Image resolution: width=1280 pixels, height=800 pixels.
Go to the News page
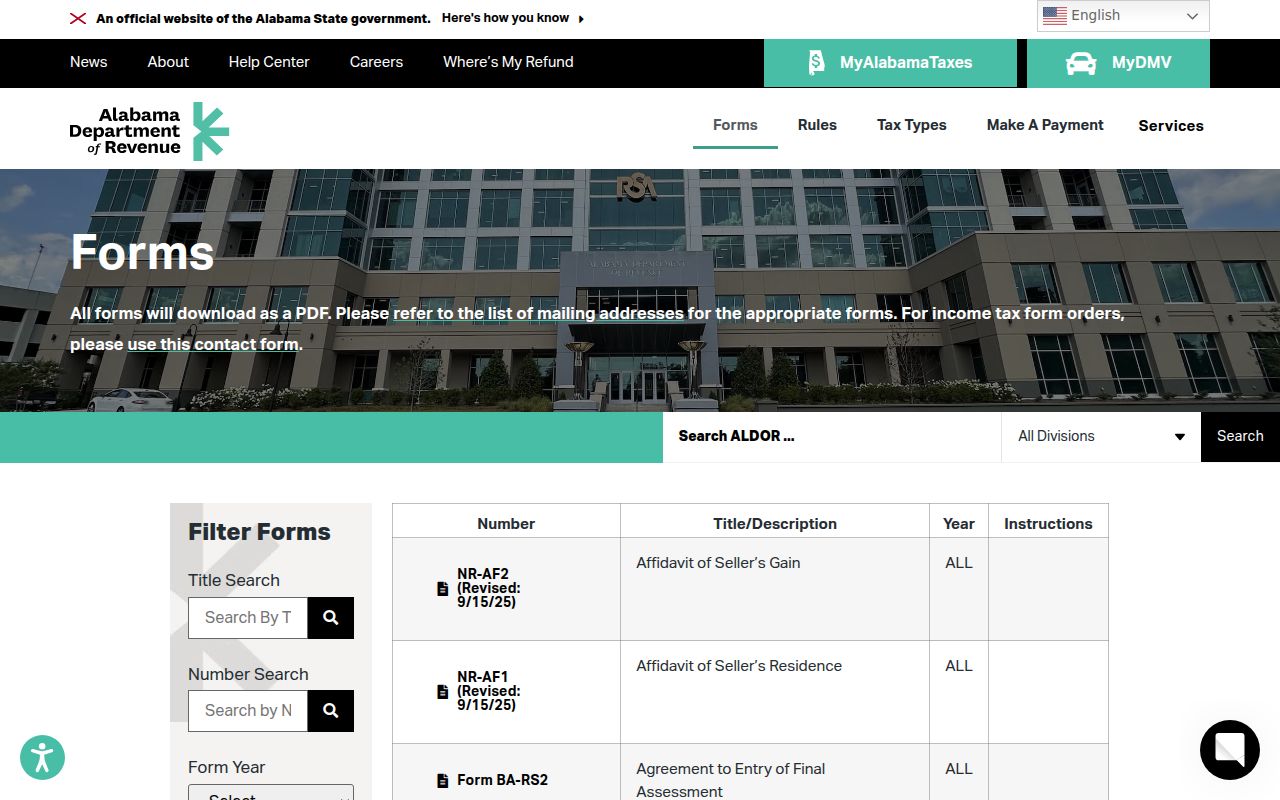point(88,62)
